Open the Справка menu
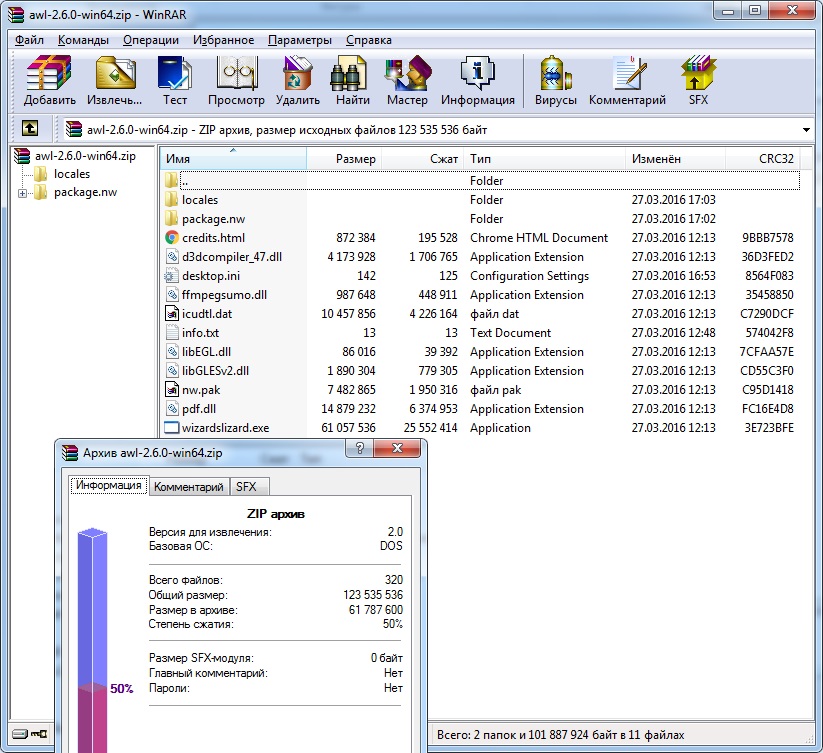The height and width of the screenshot is (753, 823). point(369,40)
